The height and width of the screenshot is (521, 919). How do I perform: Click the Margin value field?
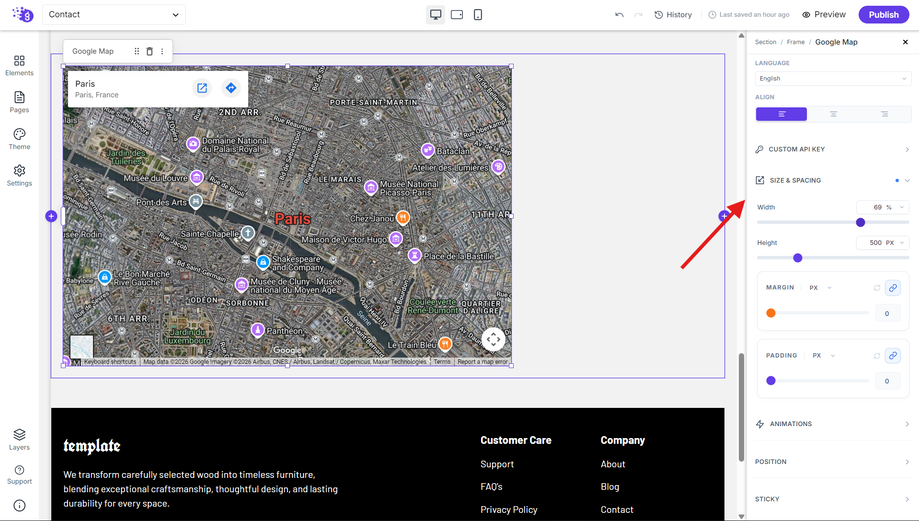[x=887, y=314]
